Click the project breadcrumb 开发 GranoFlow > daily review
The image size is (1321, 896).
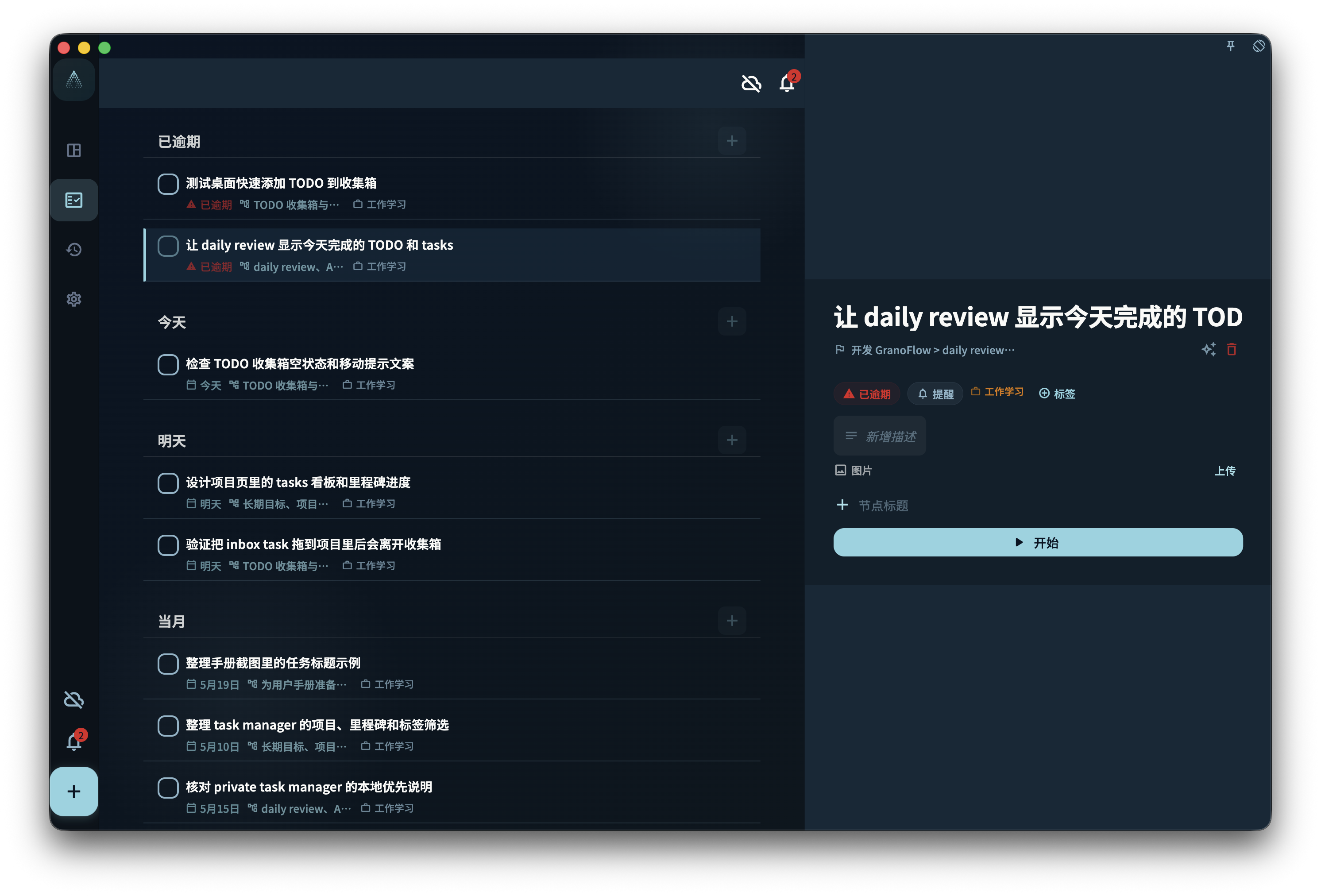[x=932, y=350]
